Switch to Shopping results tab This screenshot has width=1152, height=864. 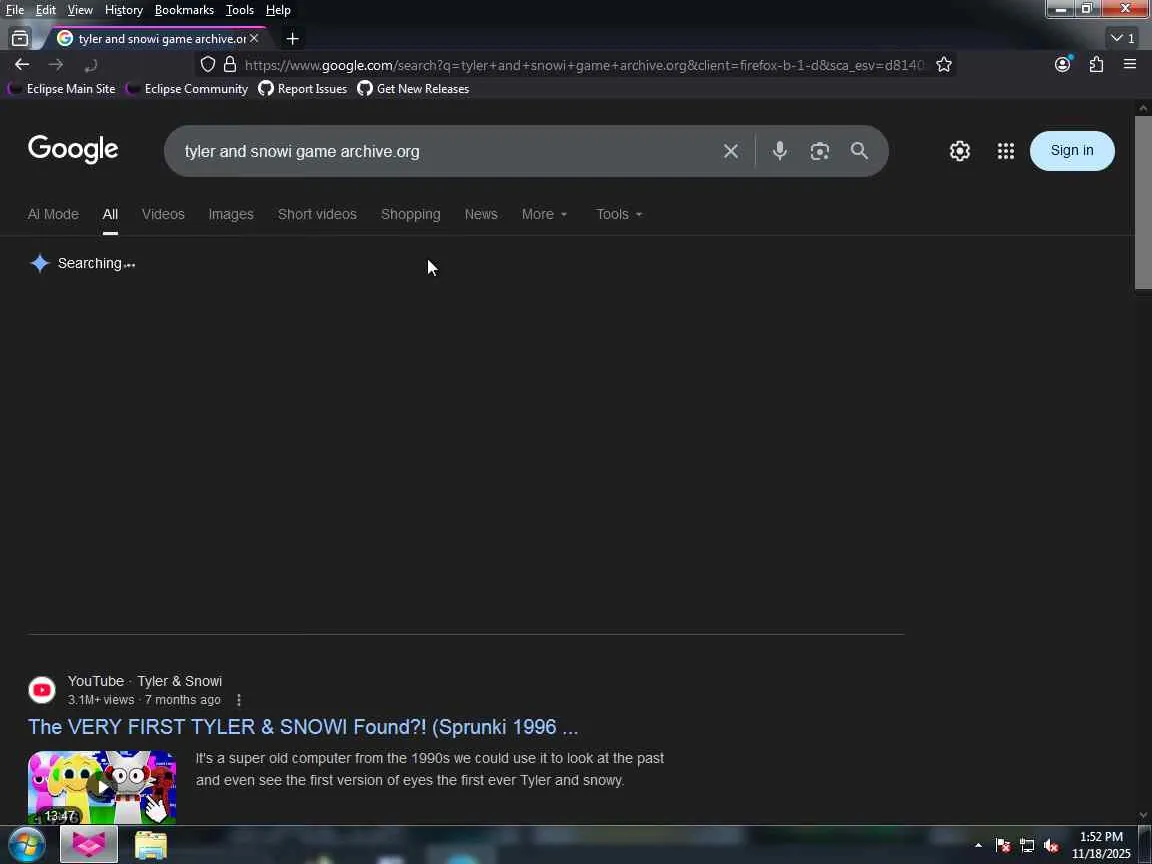coord(411,214)
